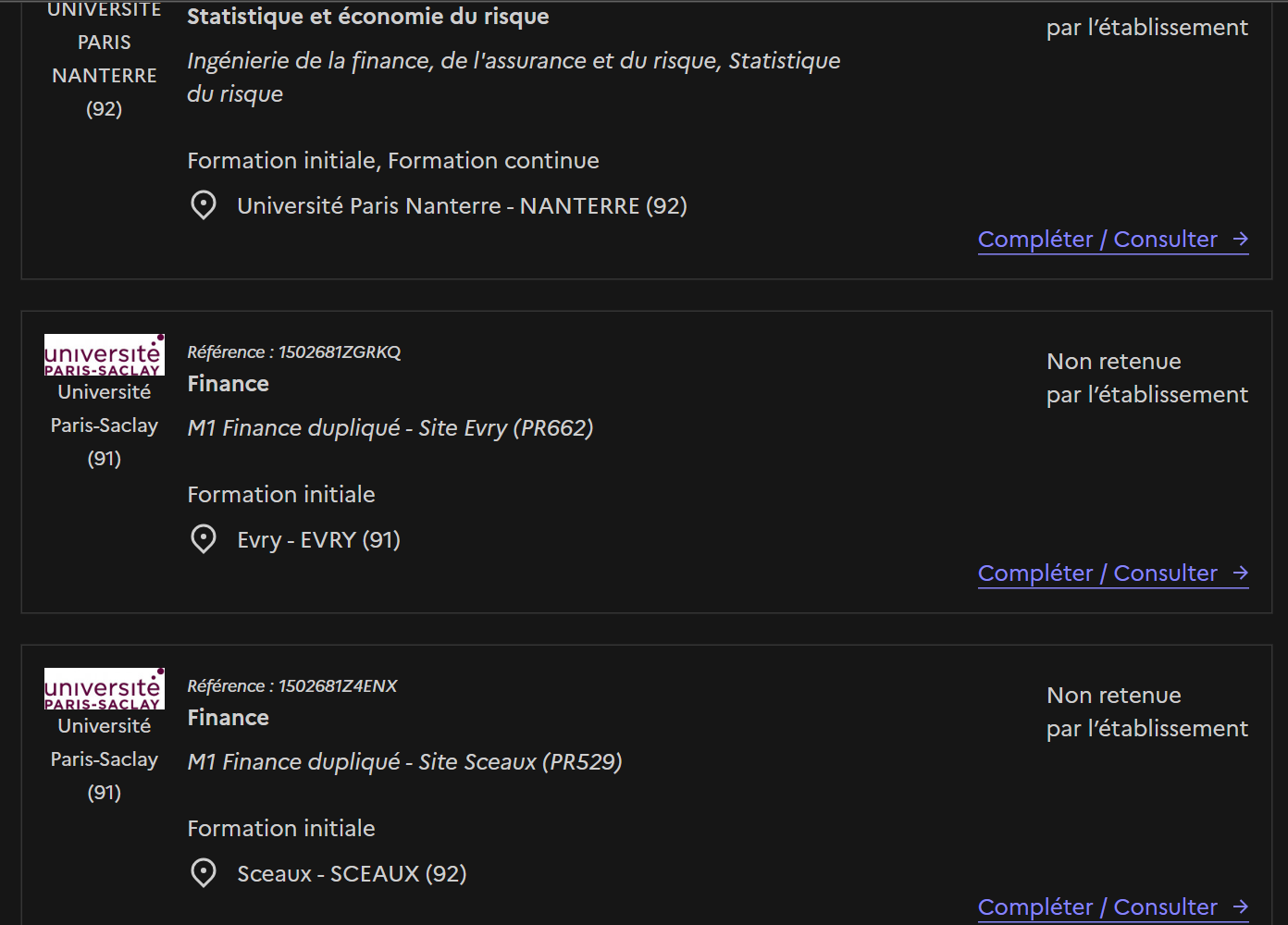Click reference number 1502681ZGRKQ
This screenshot has height=925, width=1288.
tap(340, 352)
